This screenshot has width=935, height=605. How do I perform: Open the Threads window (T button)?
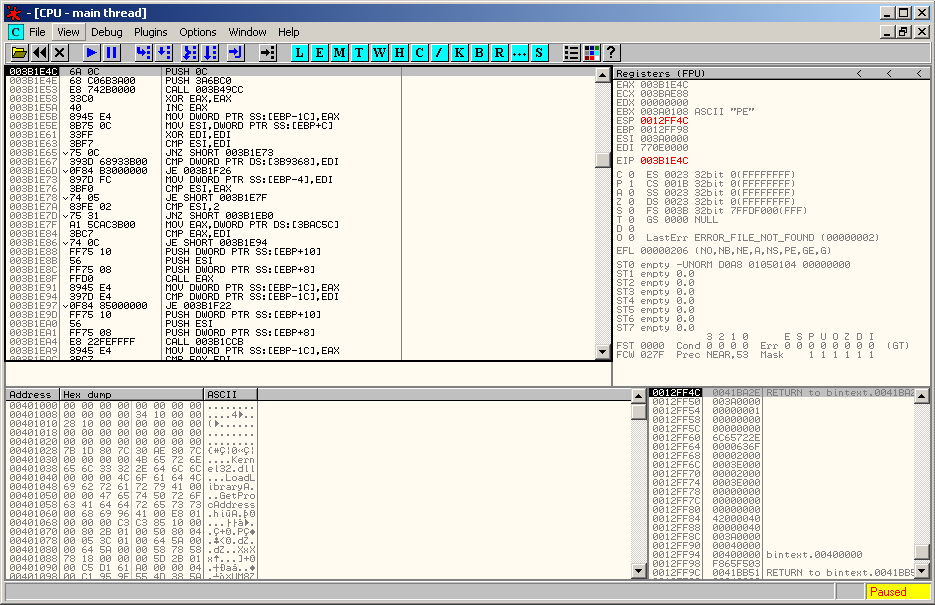click(x=360, y=52)
